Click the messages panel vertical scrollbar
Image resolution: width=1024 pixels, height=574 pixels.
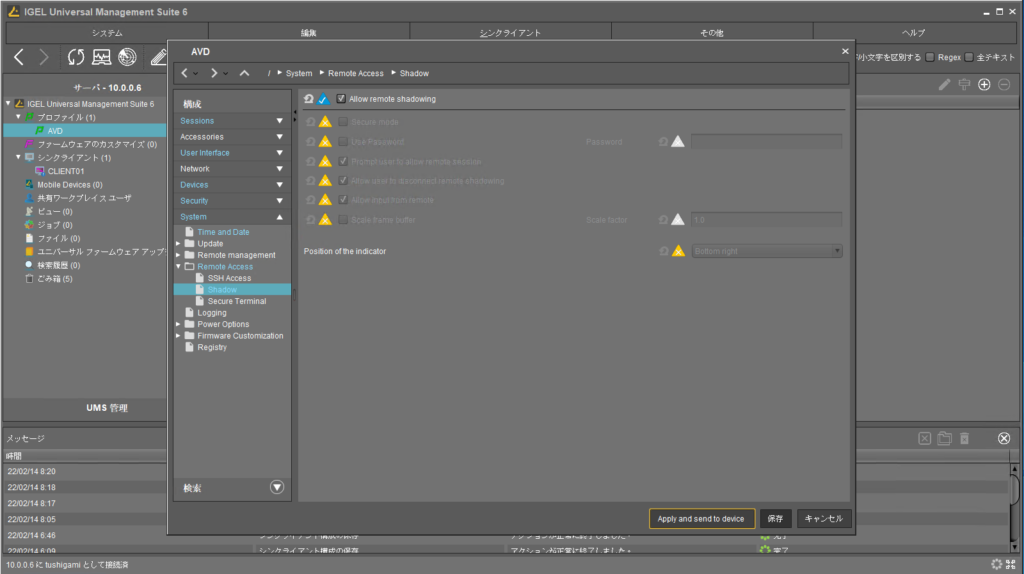pyautogui.click(x=1014, y=508)
